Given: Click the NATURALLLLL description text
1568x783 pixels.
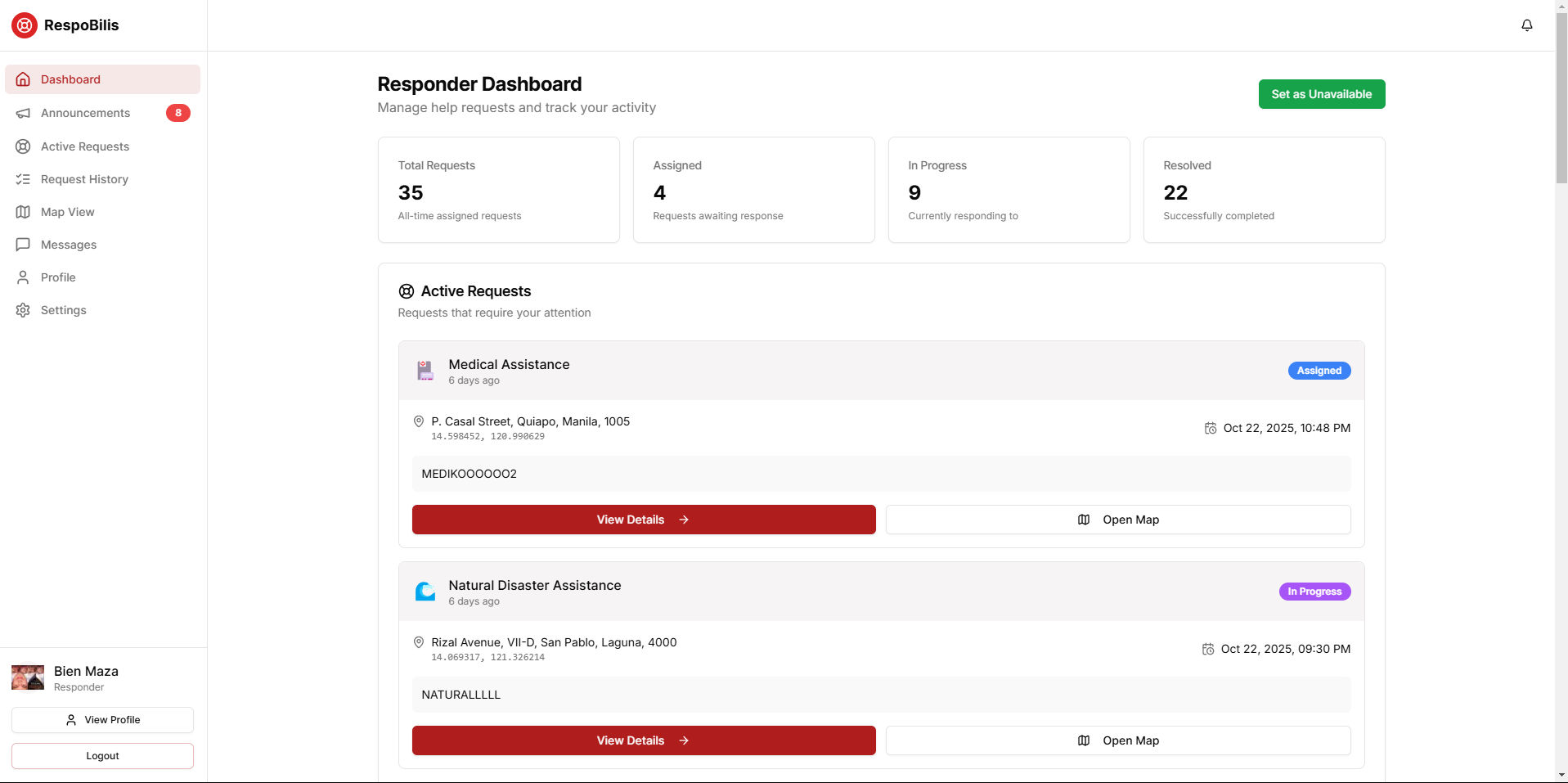Looking at the screenshot, I should [x=461, y=695].
